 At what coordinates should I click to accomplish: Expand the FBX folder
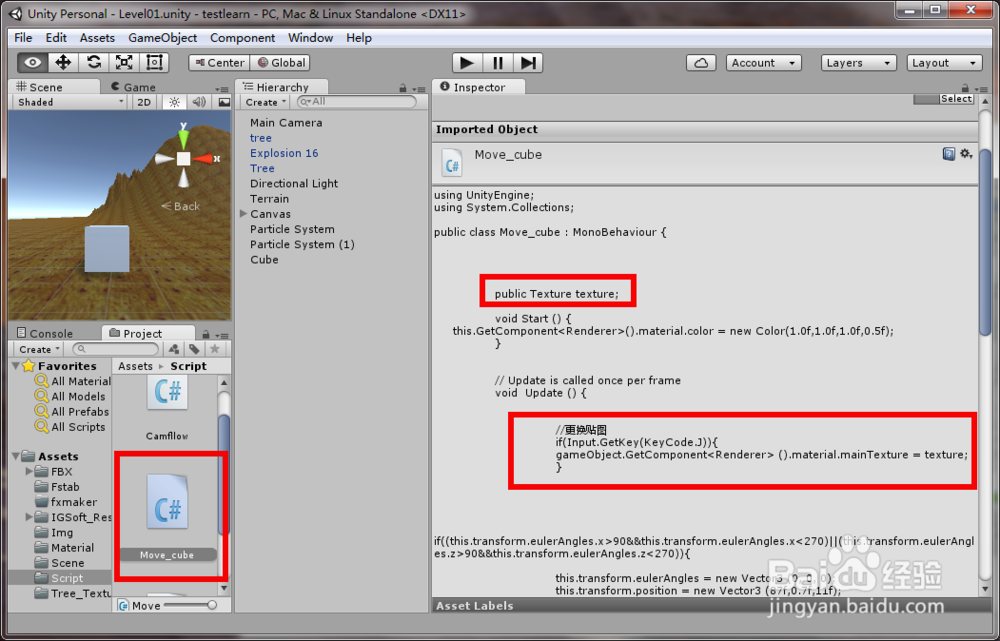tap(29, 471)
